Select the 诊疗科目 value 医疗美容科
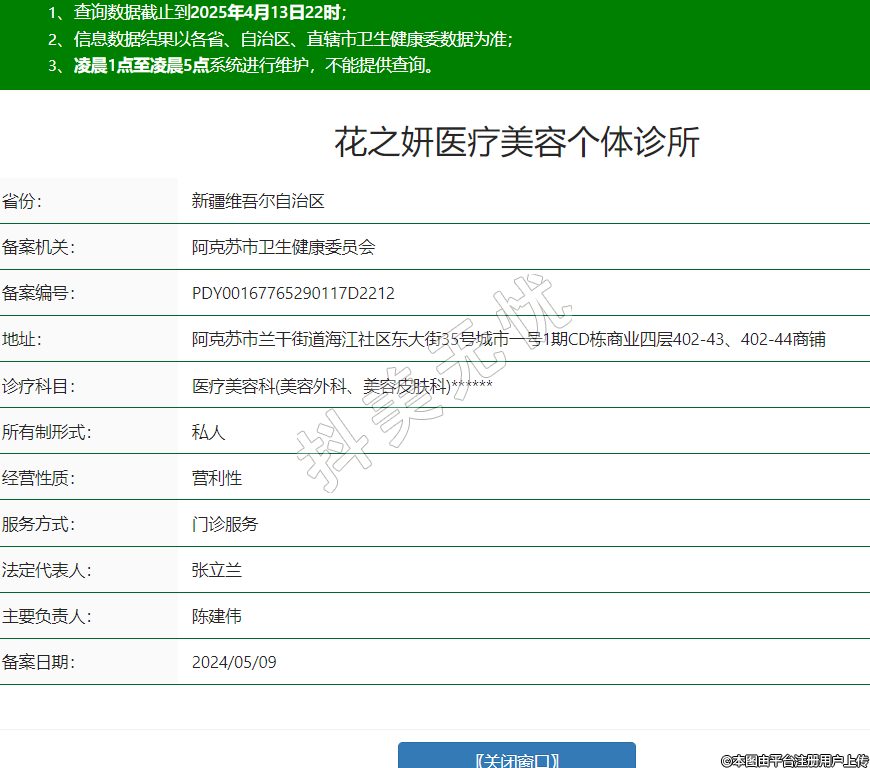The width and height of the screenshot is (870, 768). coord(341,386)
